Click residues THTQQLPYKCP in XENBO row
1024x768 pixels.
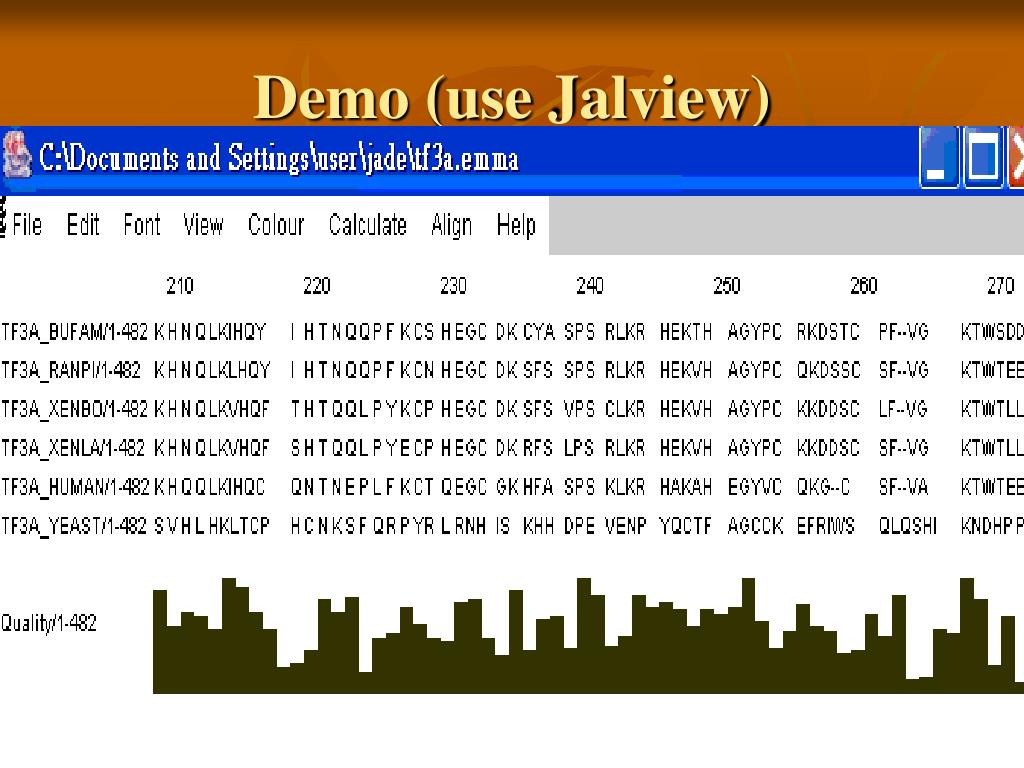tap(362, 409)
